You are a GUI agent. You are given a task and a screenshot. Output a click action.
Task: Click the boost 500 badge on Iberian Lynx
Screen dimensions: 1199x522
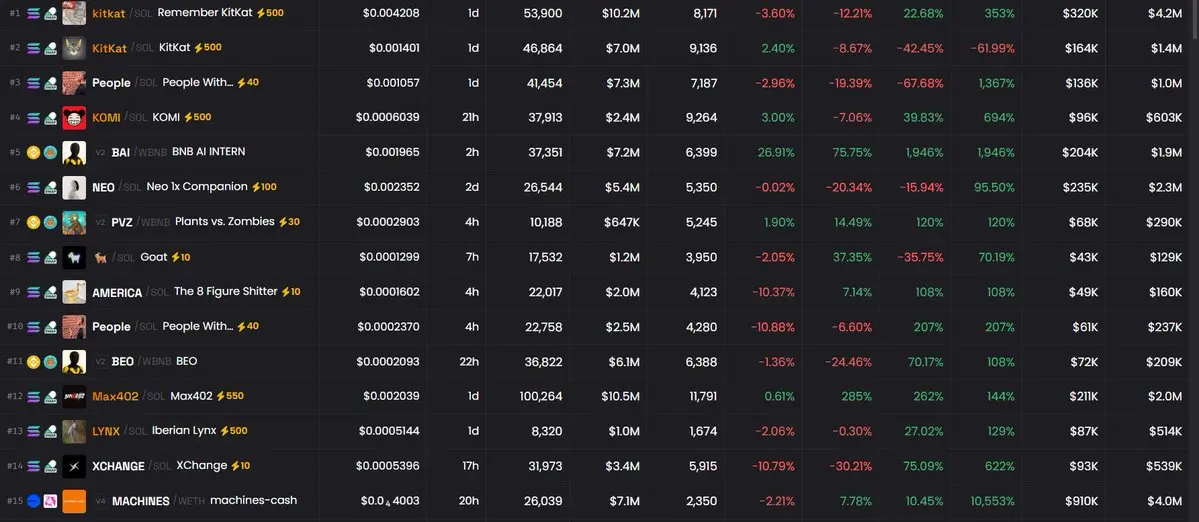233,431
